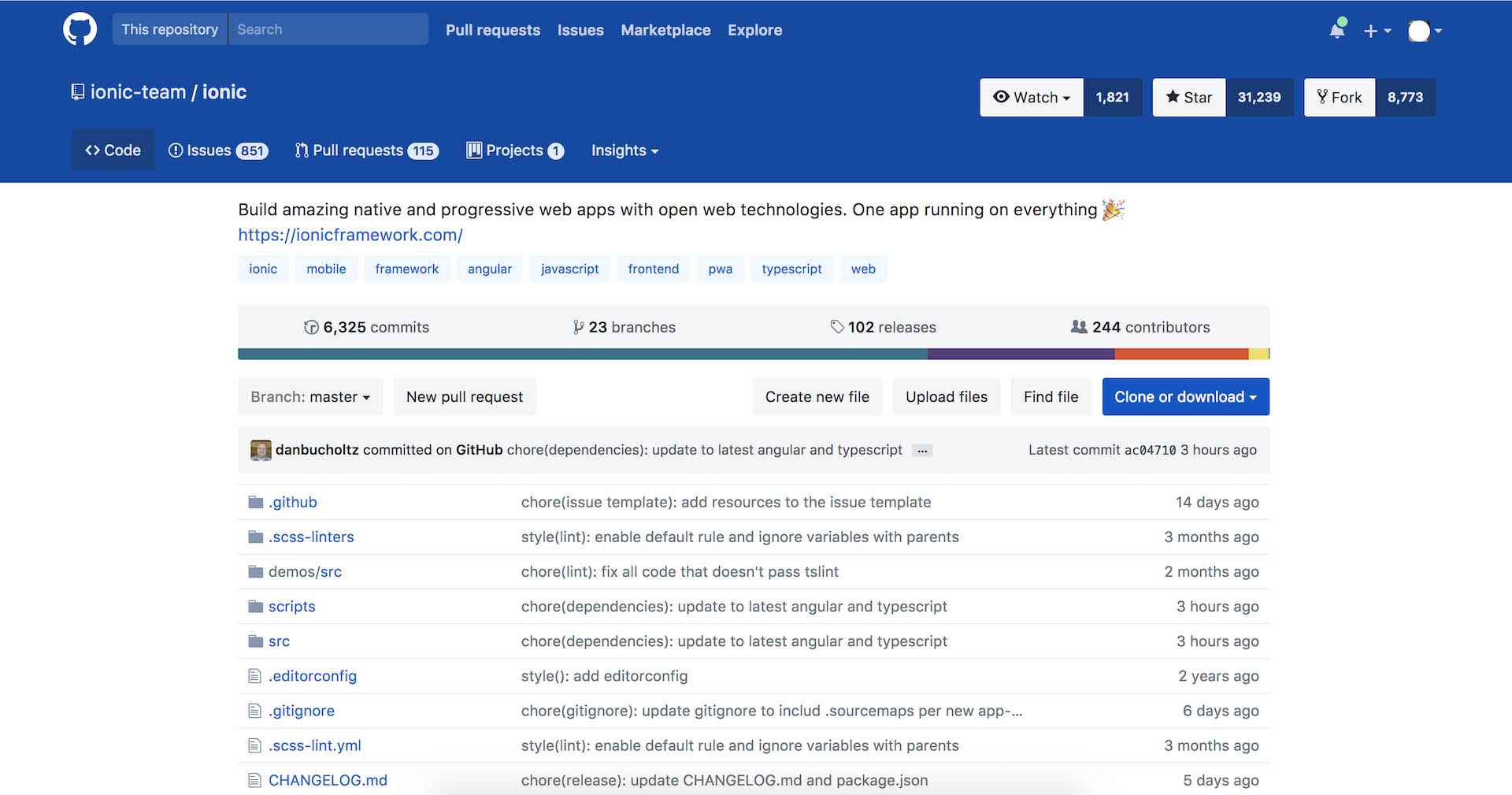Open the Projects tab
The height and width of the screenshot is (795, 1512).
[x=515, y=150]
